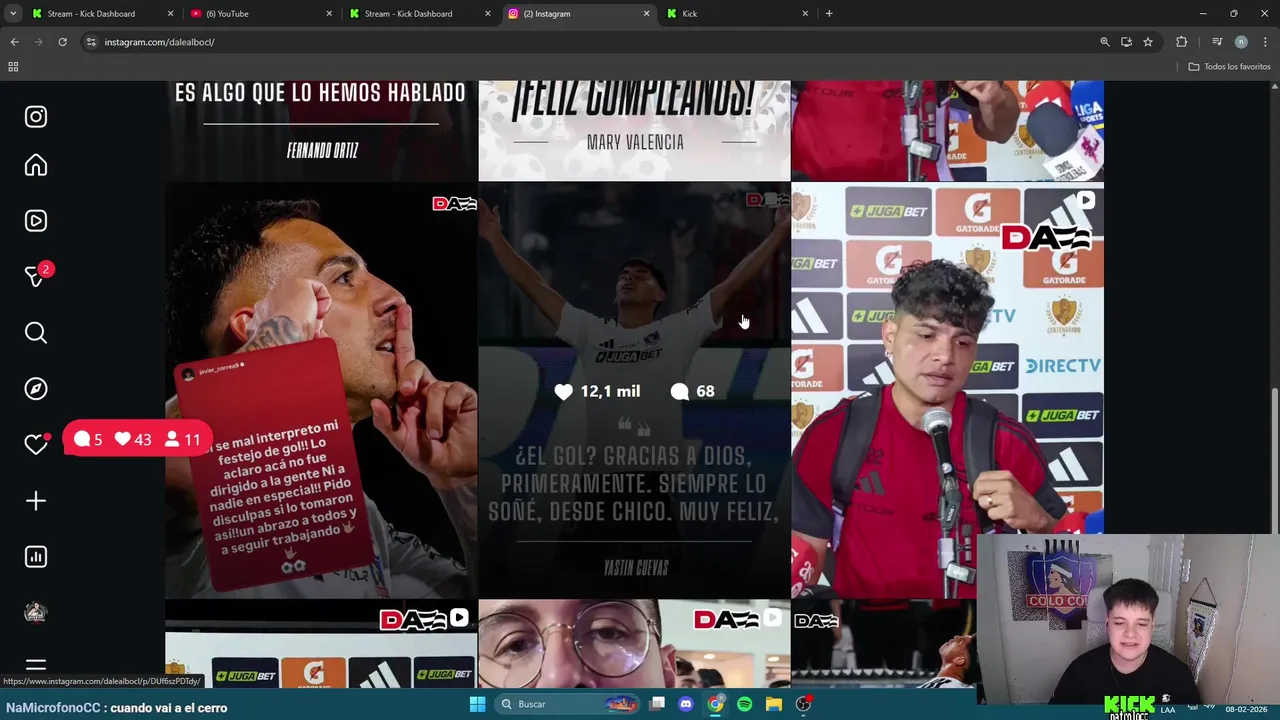Open the bottom-left Jugabet Gatorade sponsor-wall reel

(x=321, y=644)
